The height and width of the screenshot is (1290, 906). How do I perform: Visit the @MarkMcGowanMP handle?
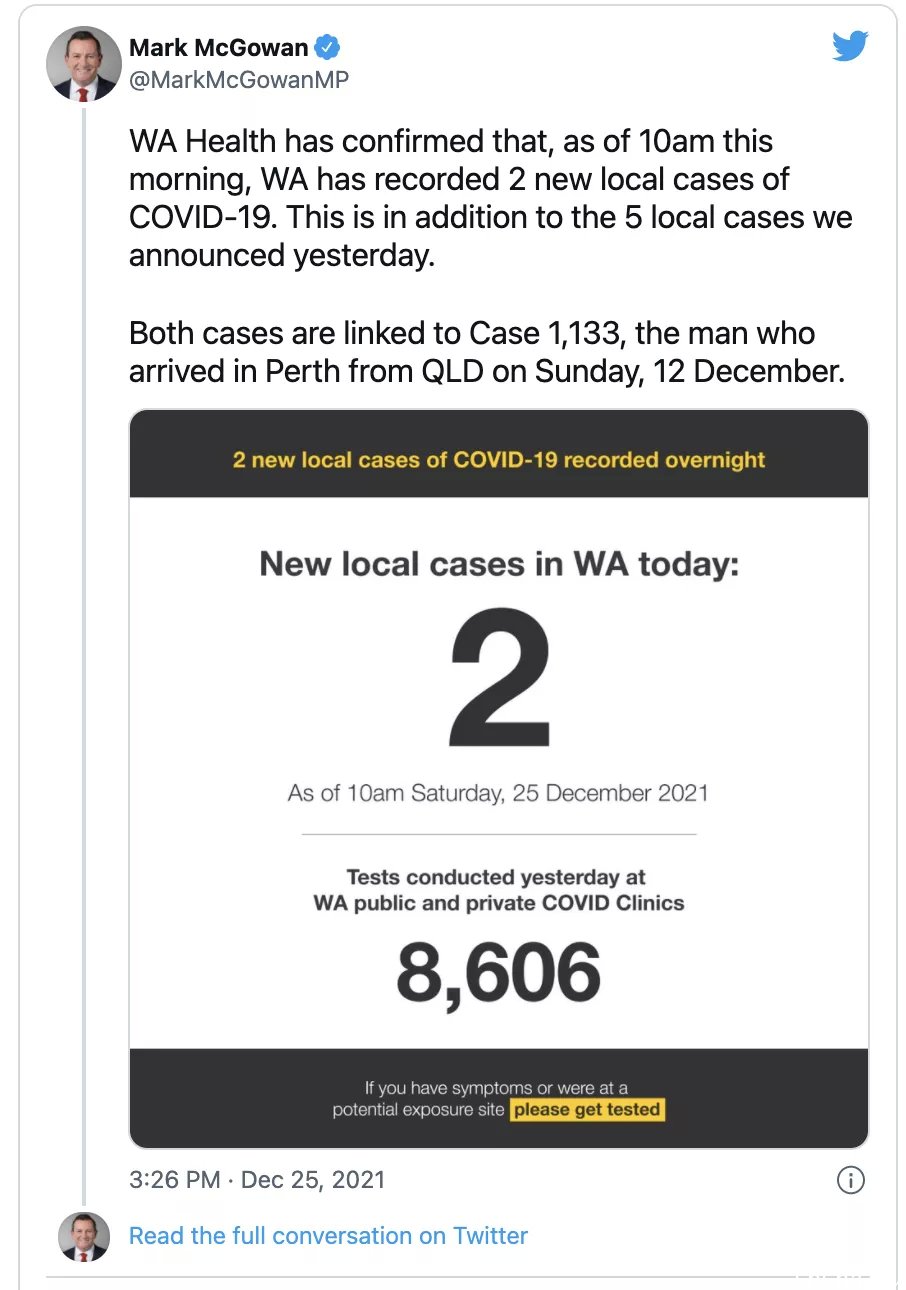pos(239,79)
